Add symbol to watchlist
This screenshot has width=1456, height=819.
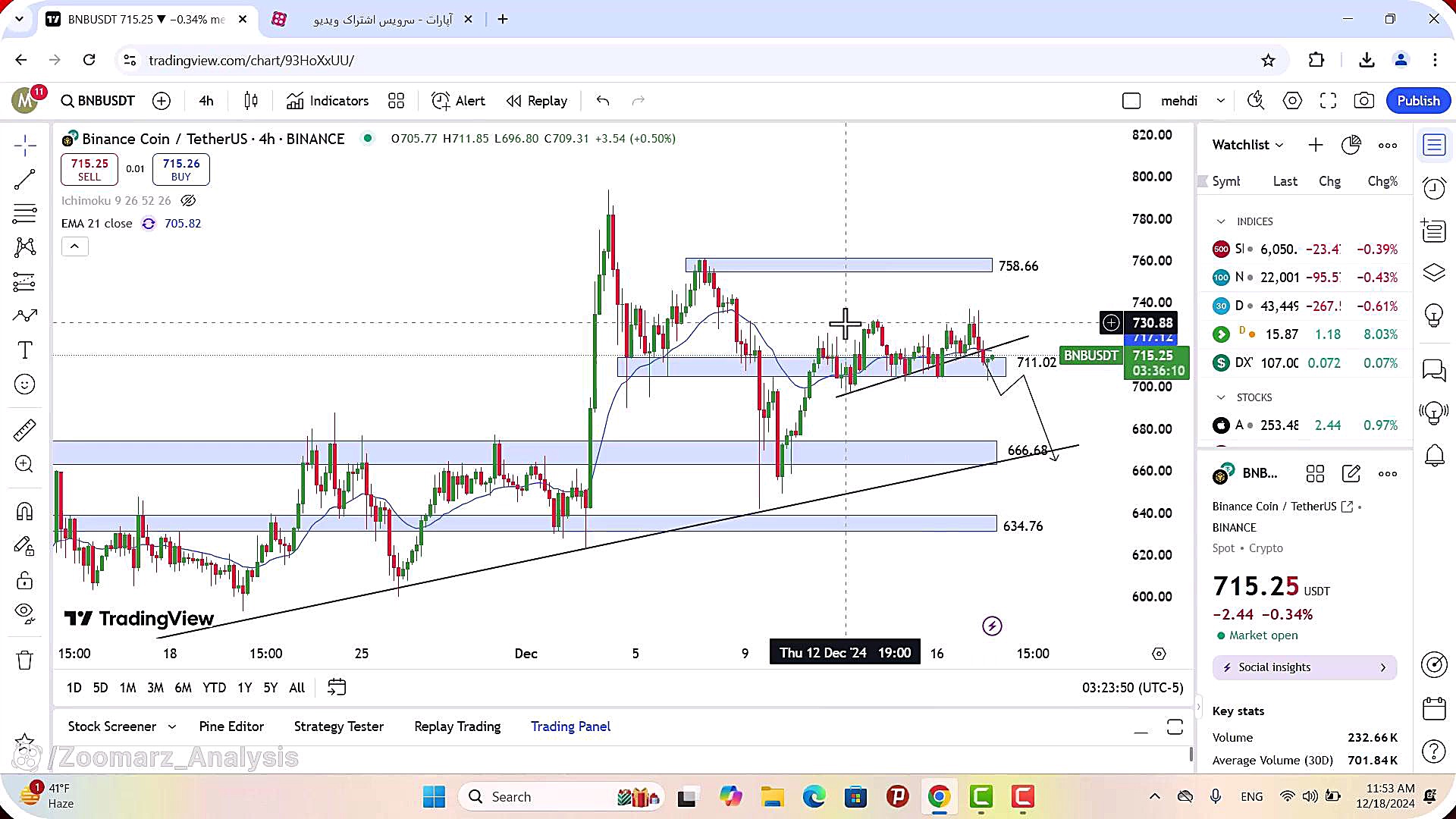pyautogui.click(x=1316, y=145)
